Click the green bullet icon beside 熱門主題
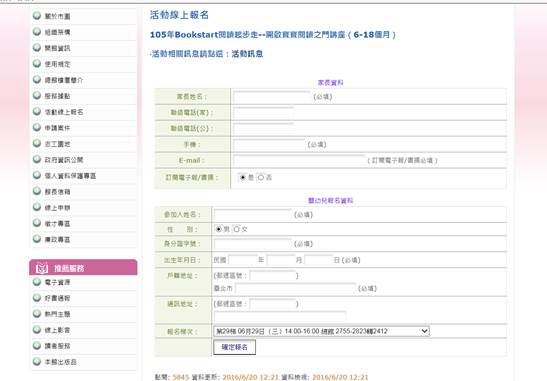547x381 pixels. click(x=37, y=314)
